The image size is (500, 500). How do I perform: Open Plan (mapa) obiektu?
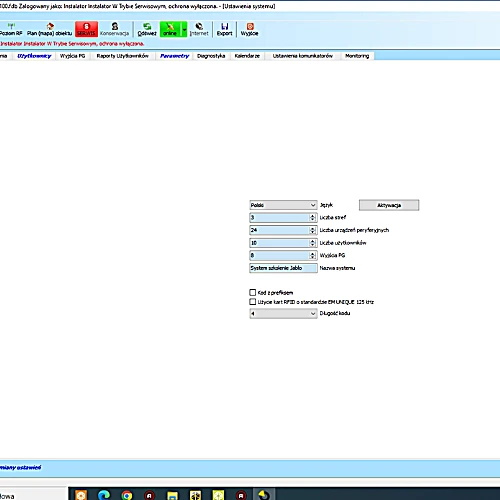point(49,29)
